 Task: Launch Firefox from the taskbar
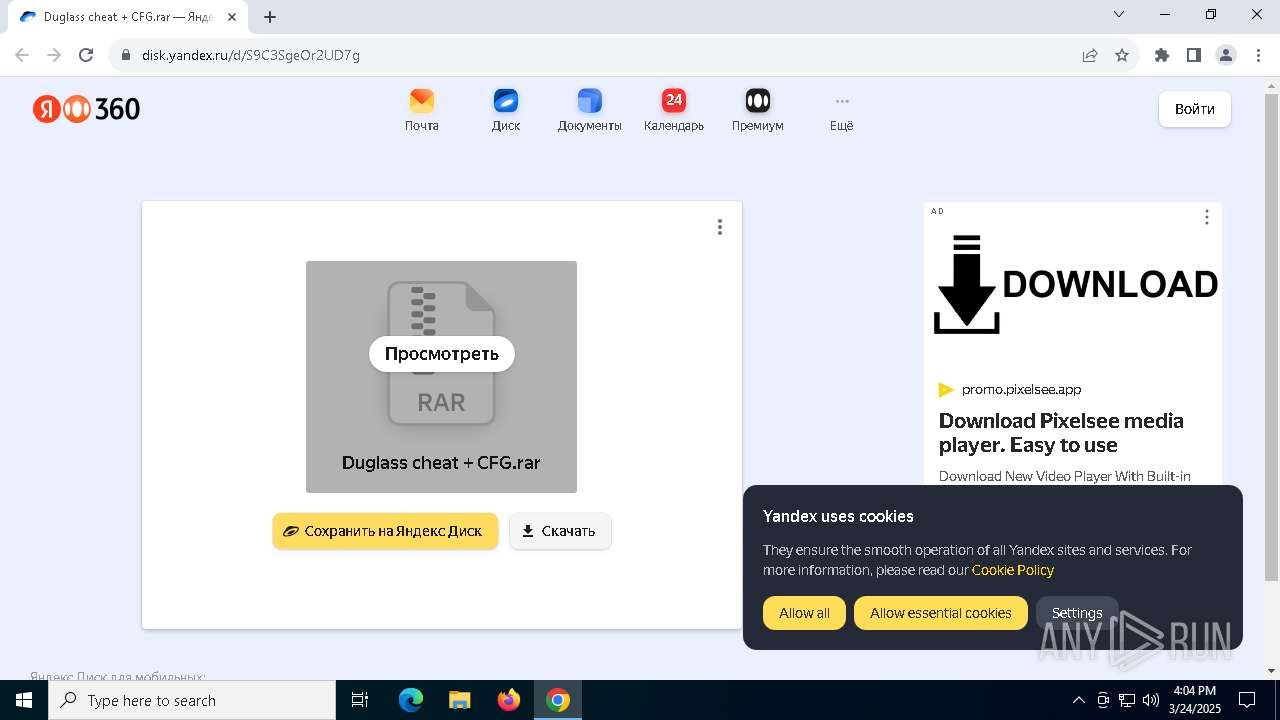[x=508, y=700]
